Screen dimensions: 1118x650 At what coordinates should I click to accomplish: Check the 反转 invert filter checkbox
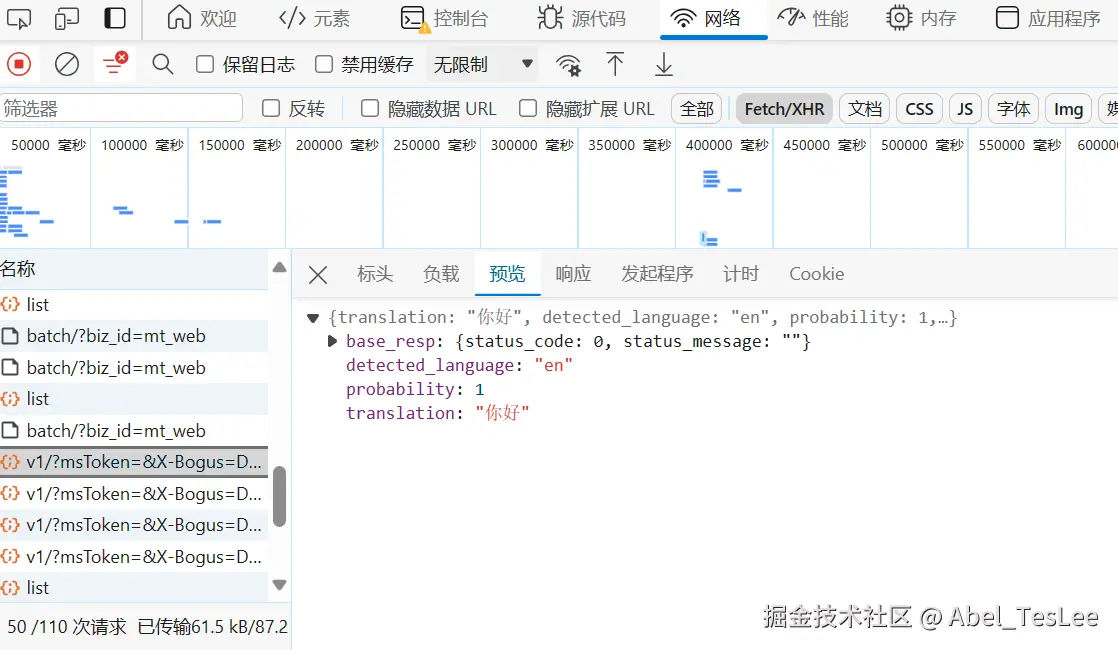[x=271, y=108]
